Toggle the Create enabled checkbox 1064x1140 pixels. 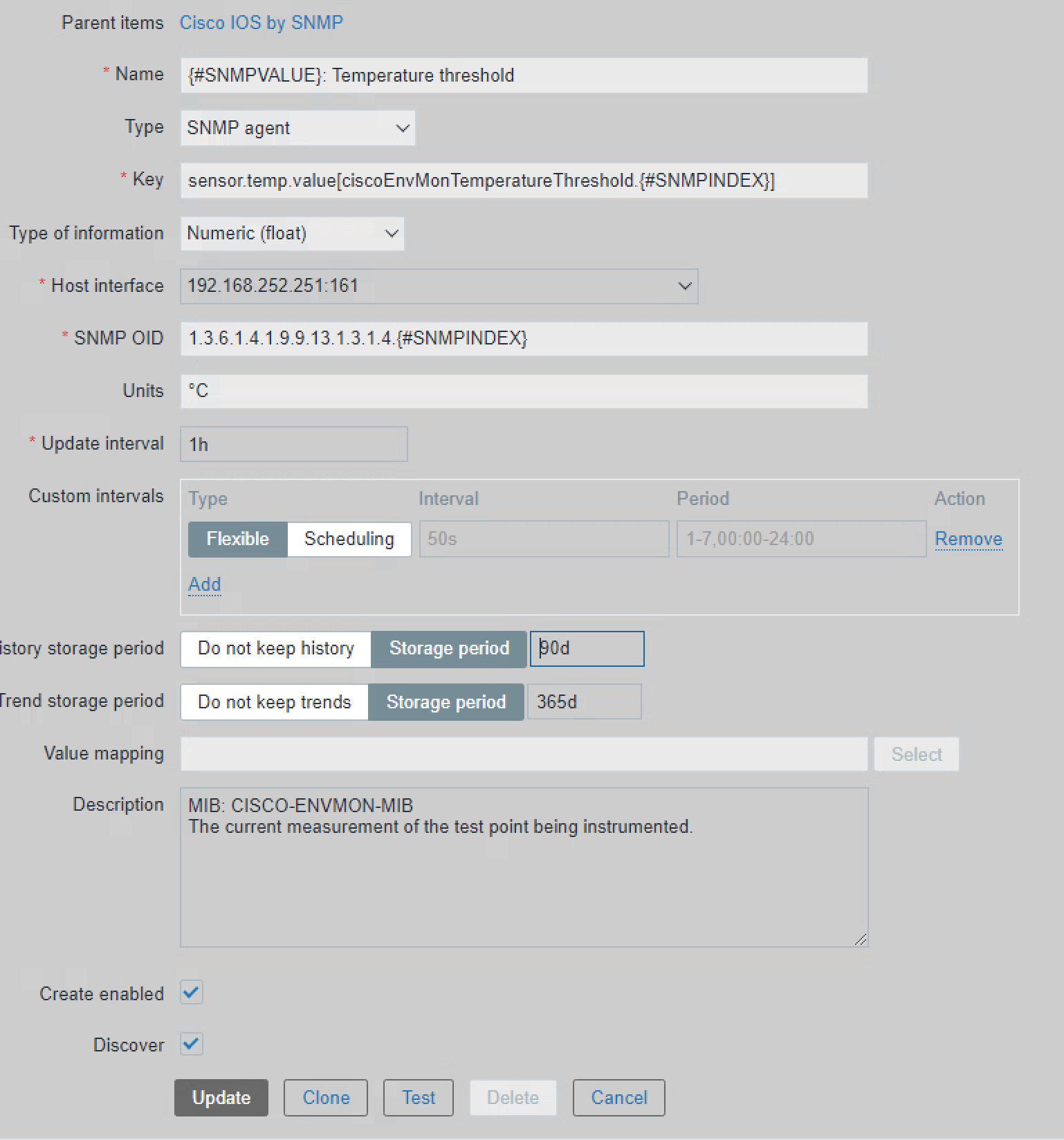[192, 993]
